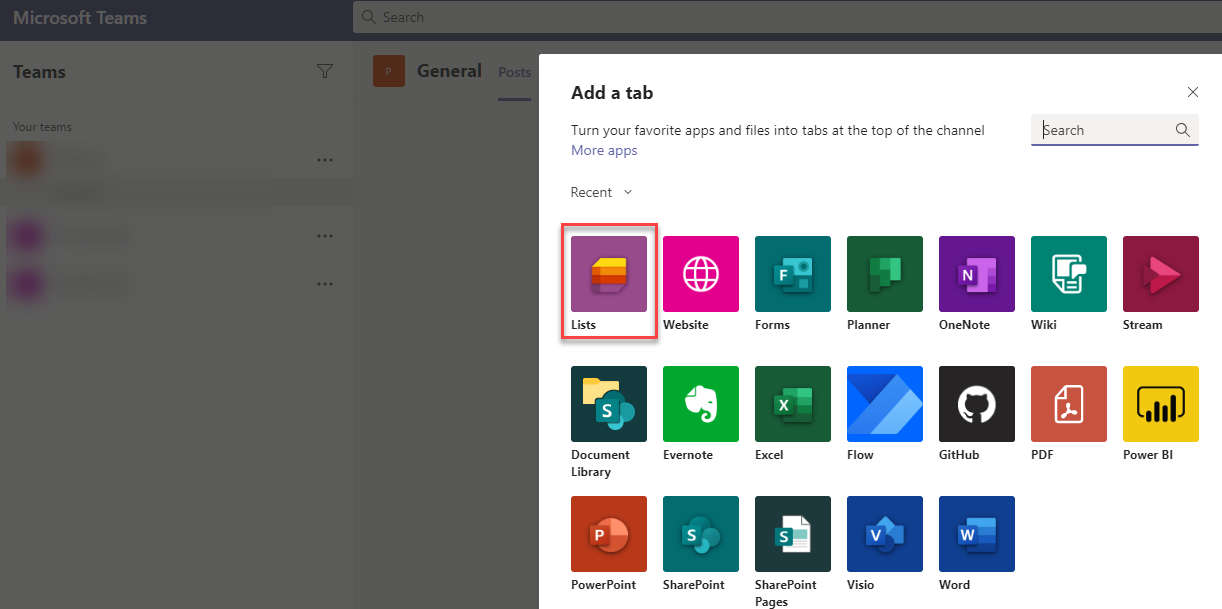Apply the teams filter icon

(325, 71)
